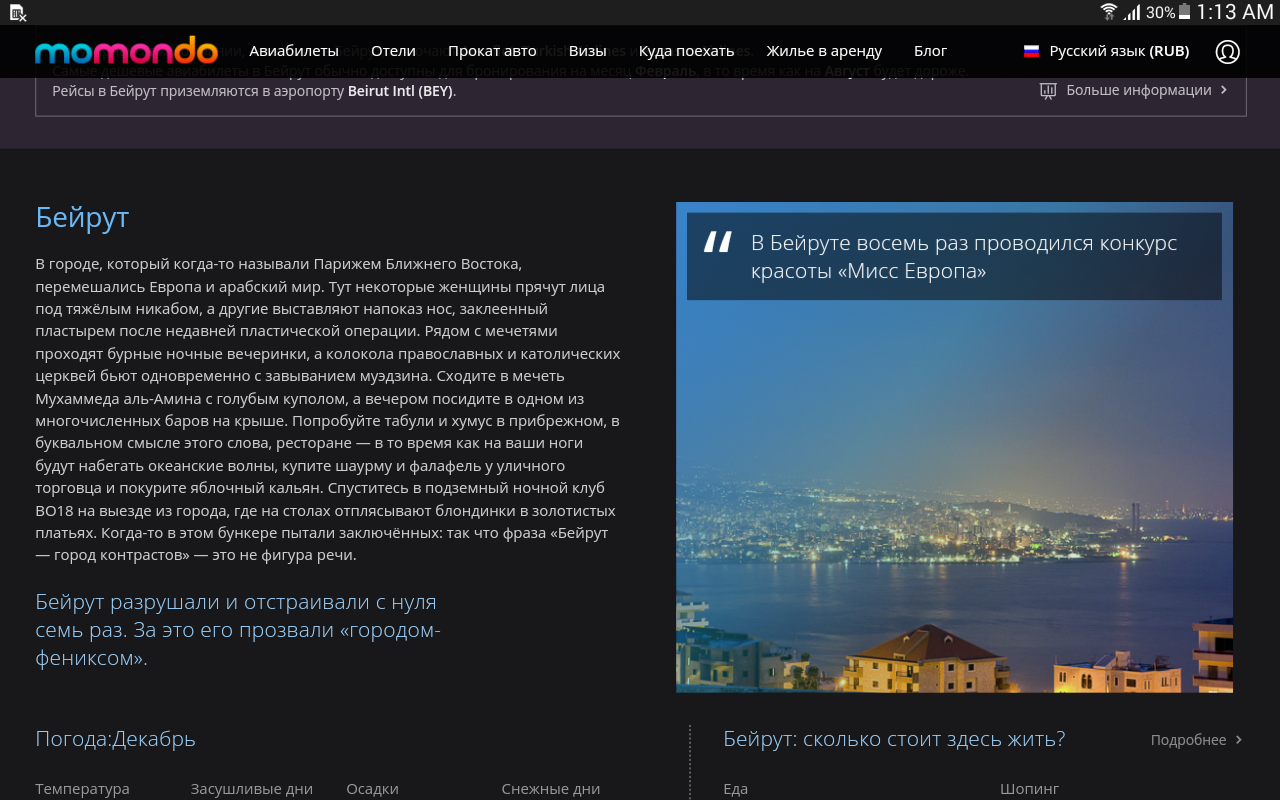Tap the Wi-Fi status icon
Image resolution: width=1280 pixels, height=800 pixels.
(1108, 12)
